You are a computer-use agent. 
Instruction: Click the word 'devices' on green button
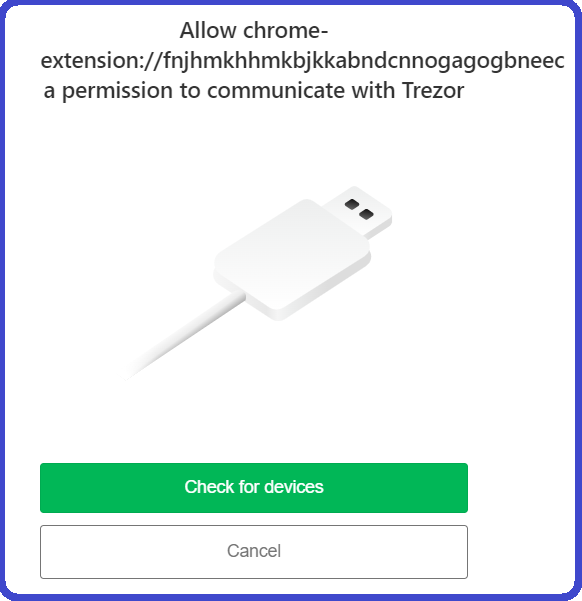pos(294,487)
